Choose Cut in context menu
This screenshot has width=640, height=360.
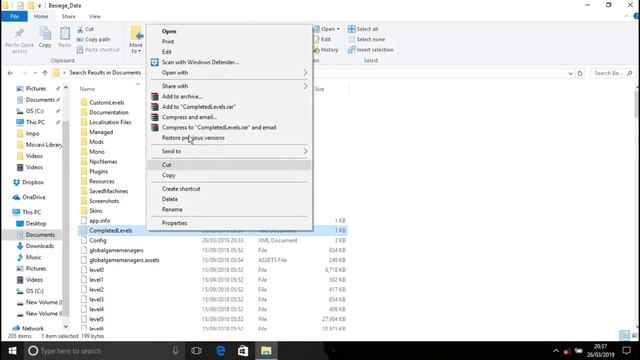tap(230, 165)
